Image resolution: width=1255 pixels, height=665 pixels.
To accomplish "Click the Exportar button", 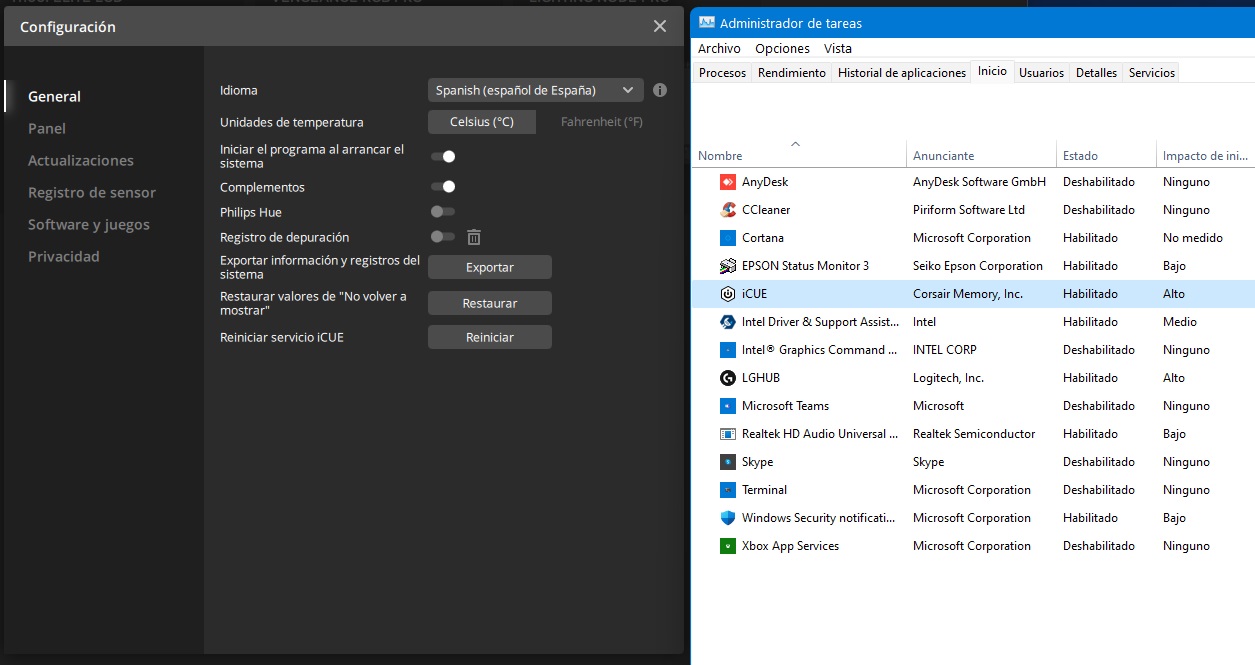I will 490,267.
